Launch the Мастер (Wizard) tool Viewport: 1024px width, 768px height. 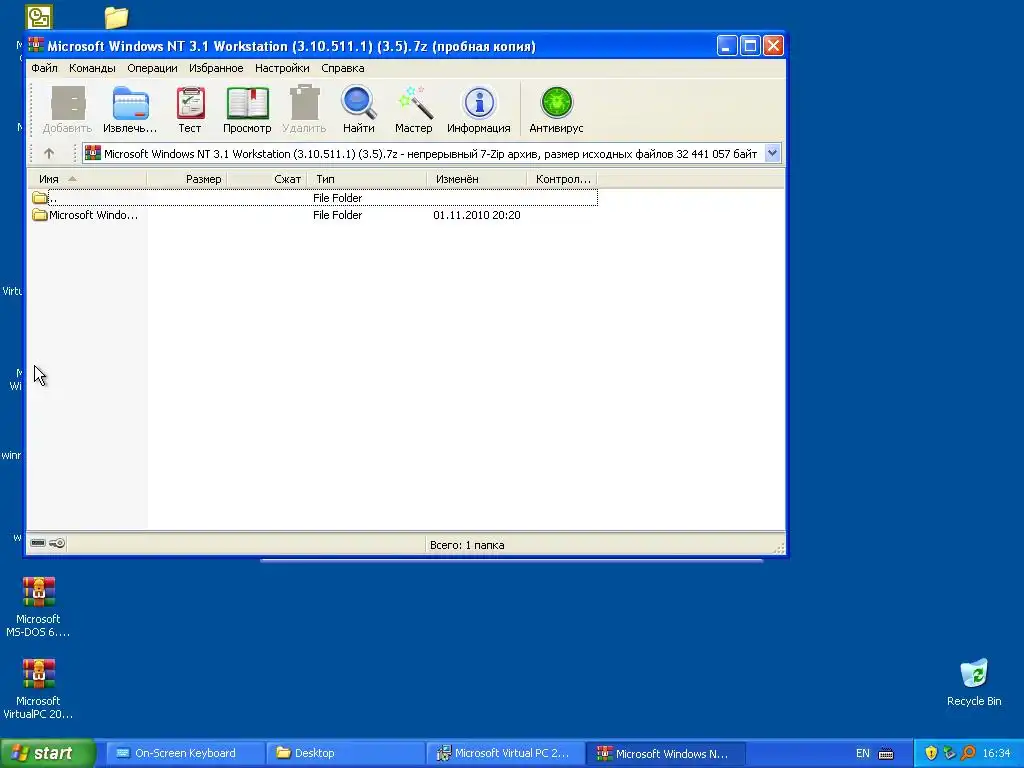click(x=413, y=110)
